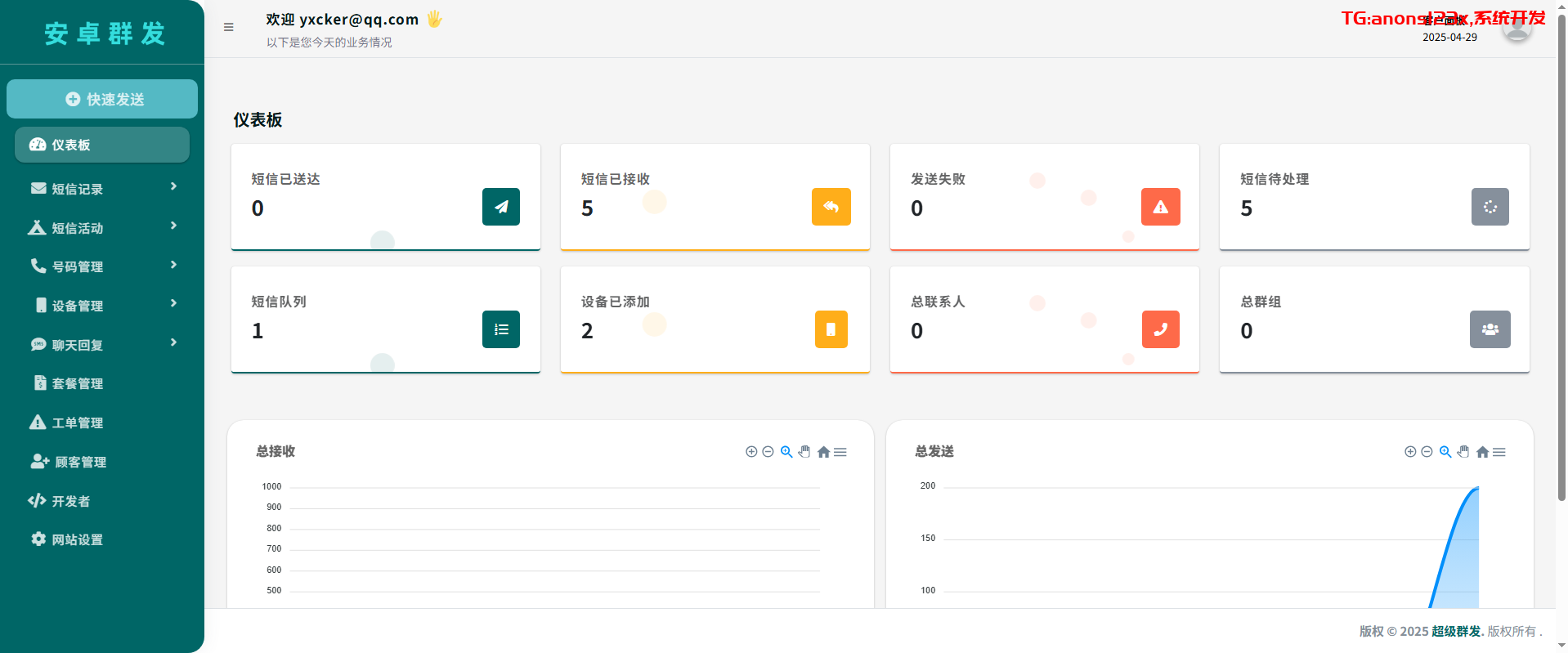The image size is (1568, 653).
Task: Click the list icon in 短信队列 card
Action: coord(501,329)
